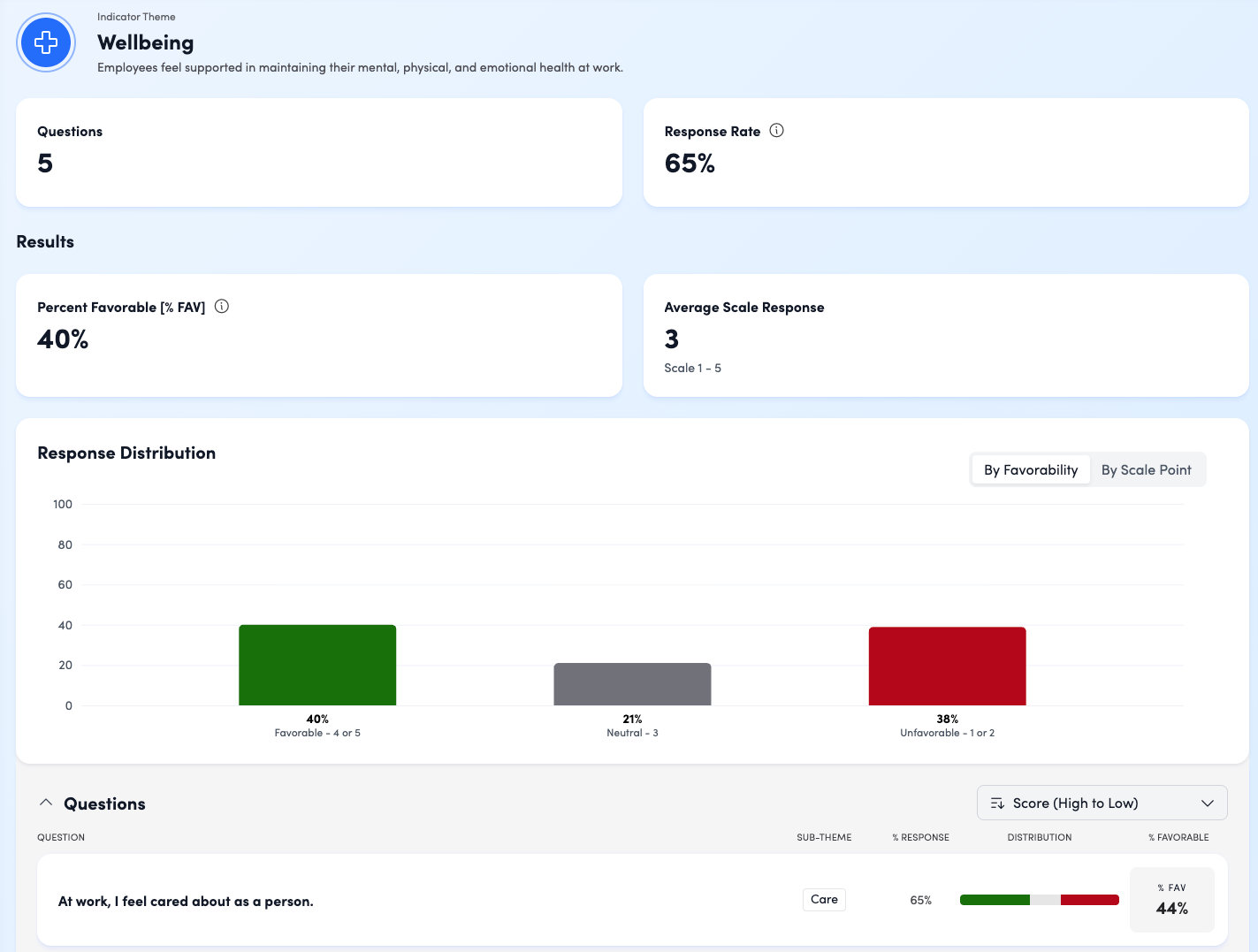This screenshot has width=1258, height=952.
Task: Click the Care sub-theme tag
Action: [x=824, y=900]
